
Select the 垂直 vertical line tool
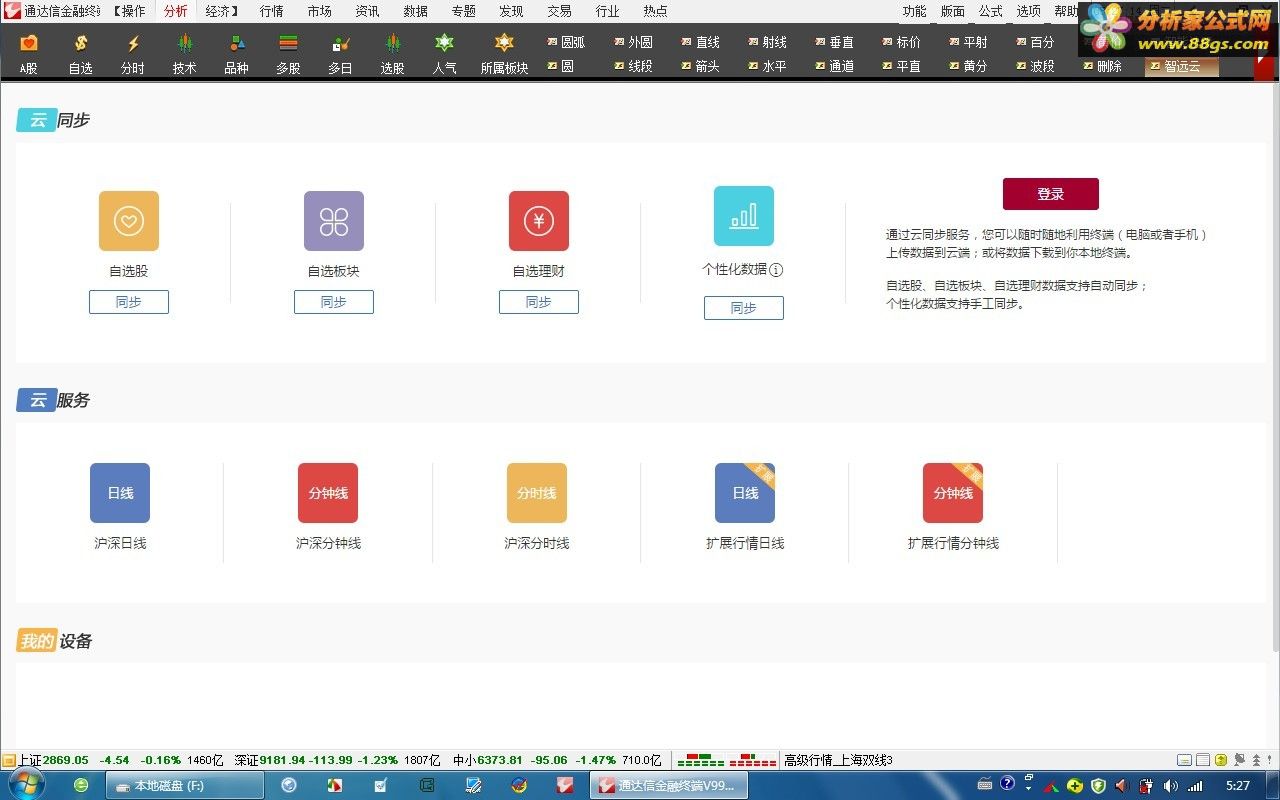coord(834,42)
